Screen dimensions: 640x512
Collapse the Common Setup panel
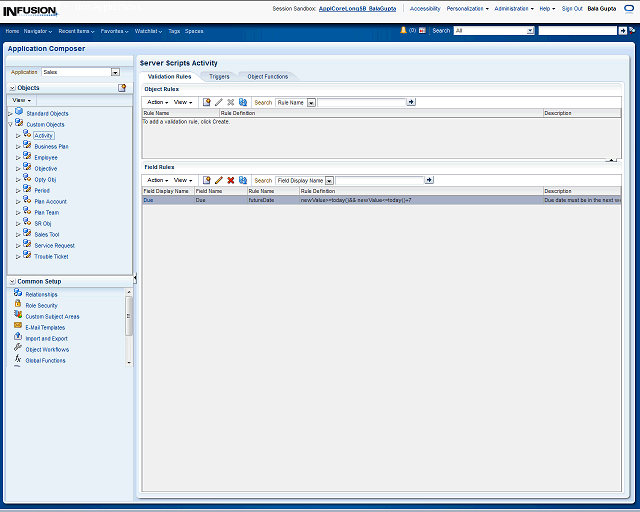tap(11, 281)
